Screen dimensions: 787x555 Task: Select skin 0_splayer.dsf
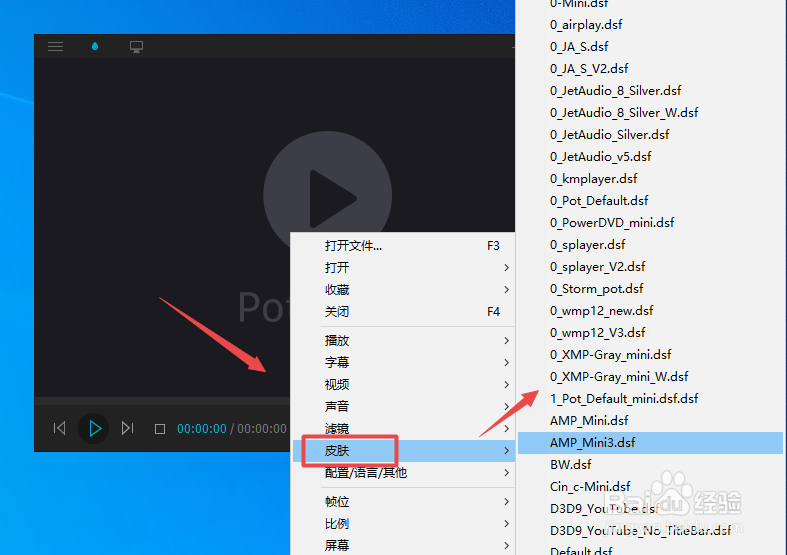[x=650, y=245]
